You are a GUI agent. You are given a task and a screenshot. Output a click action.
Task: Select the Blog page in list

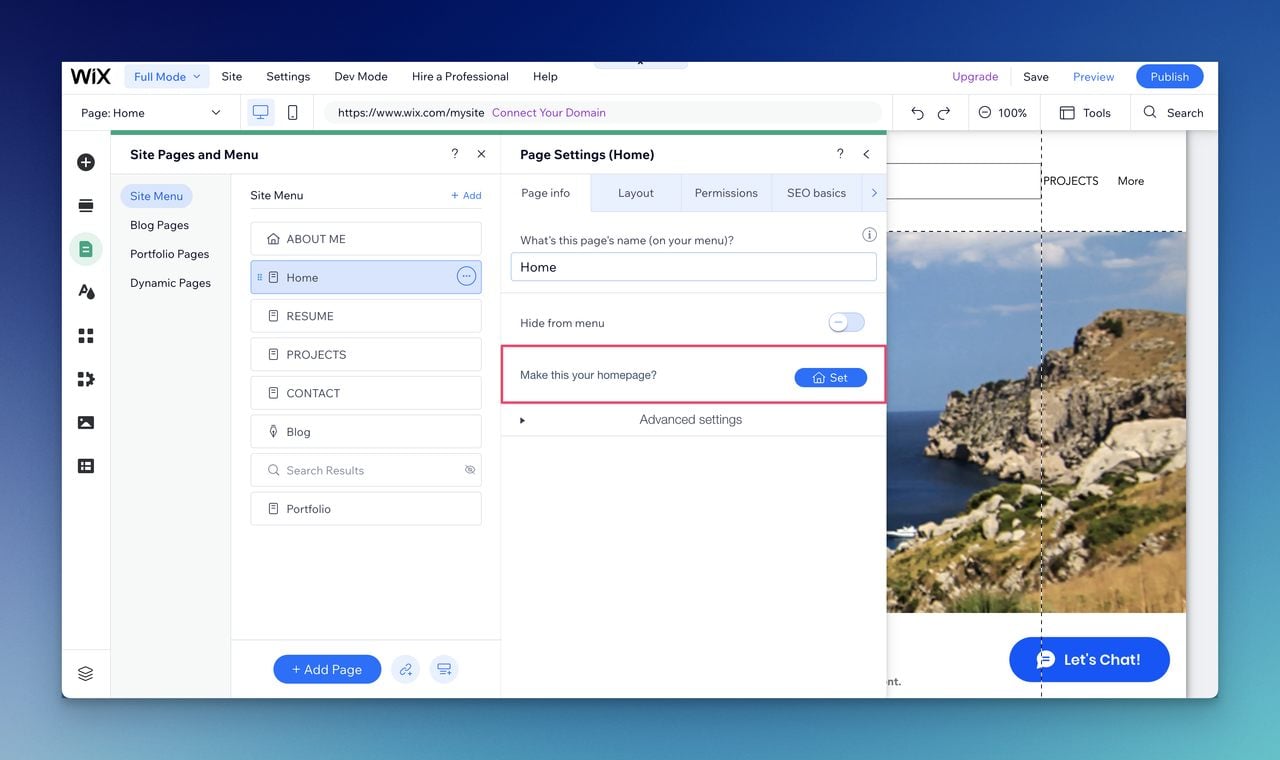click(x=366, y=432)
